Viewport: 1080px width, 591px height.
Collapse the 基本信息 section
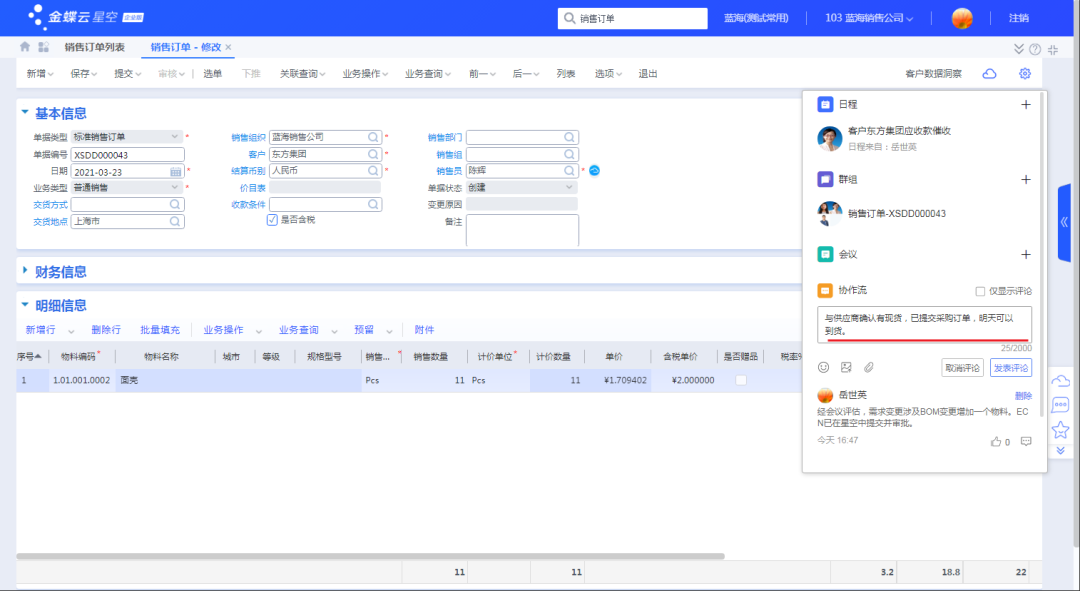coord(25,112)
